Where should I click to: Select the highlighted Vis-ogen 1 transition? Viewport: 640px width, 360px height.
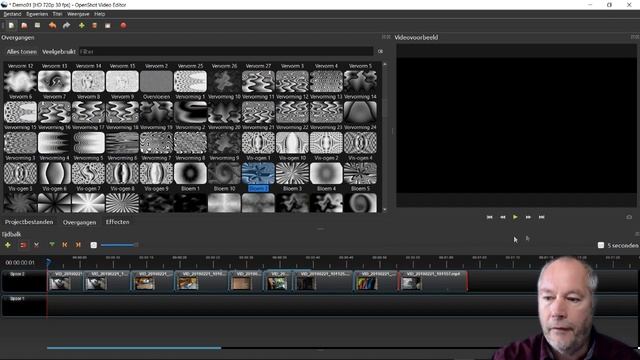(x=258, y=173)
